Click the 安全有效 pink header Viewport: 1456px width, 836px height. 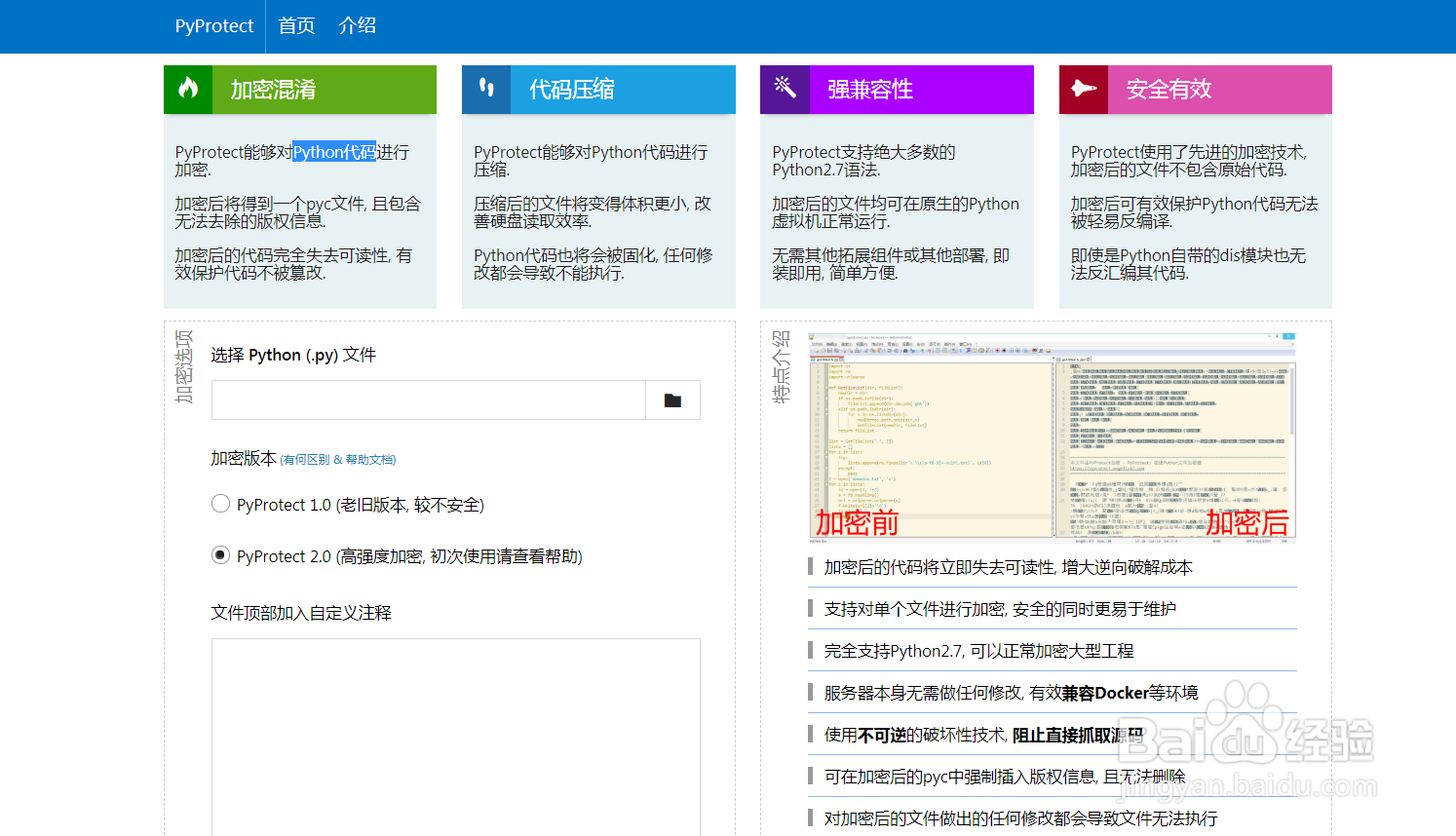[x=1196, y=90]
